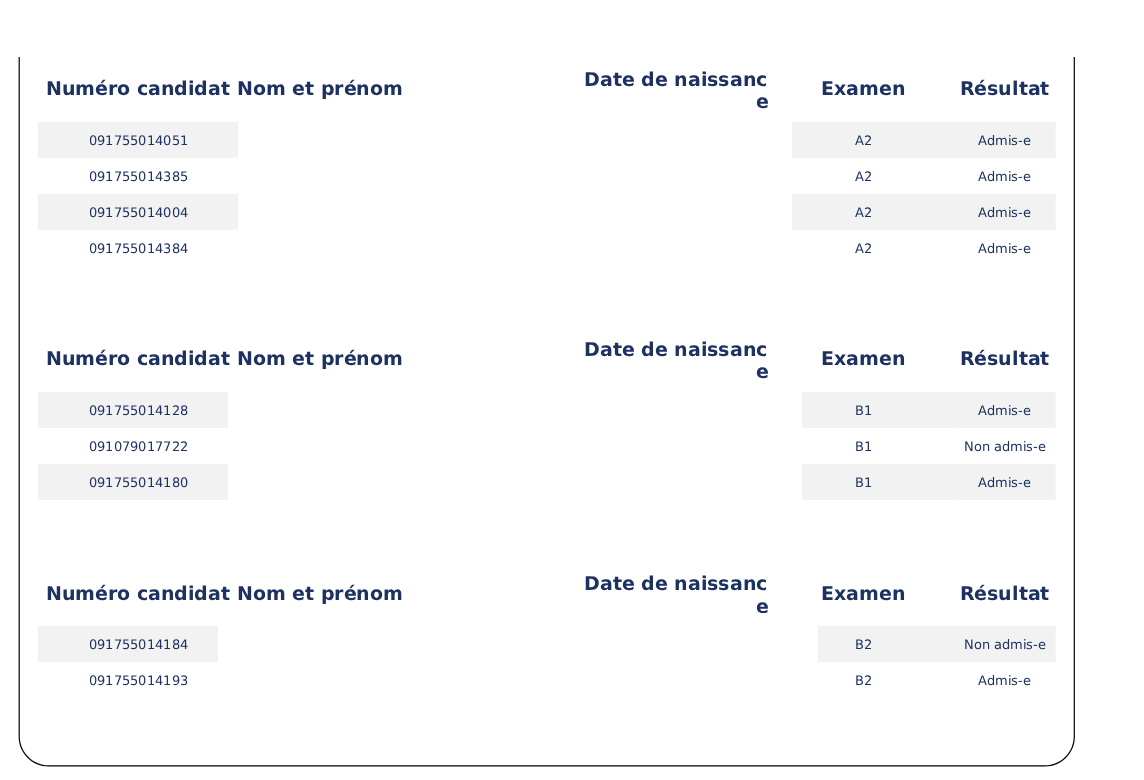Select candidate number 091755014385
This screenshot has height=780, width=1144.
[138, 177]
